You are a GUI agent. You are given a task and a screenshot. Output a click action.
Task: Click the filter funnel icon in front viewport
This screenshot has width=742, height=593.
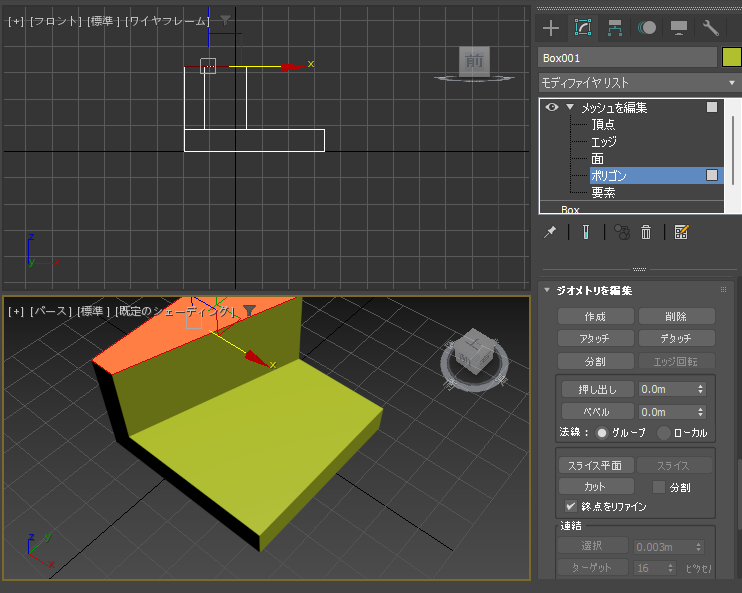coord(225,20)
